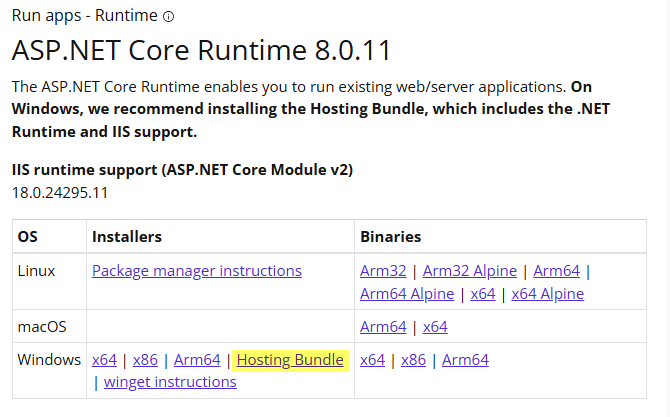Click the Linux row label
The width and height of the screenshot is (670, 417).
(36, 271)
